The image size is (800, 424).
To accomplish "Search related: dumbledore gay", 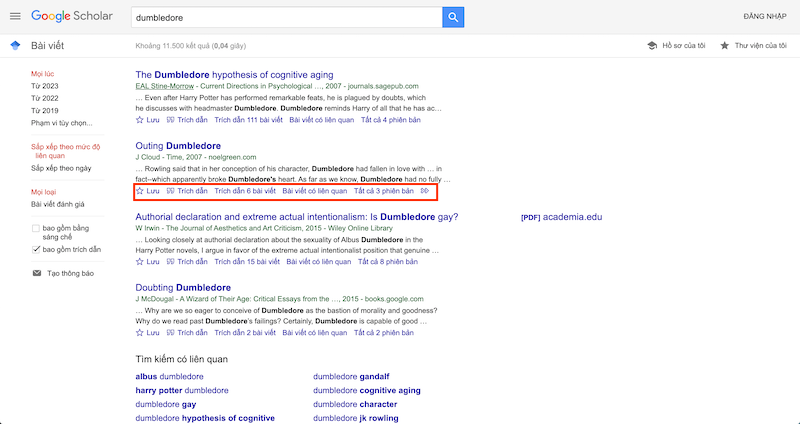I will click(x=166, y=404).
